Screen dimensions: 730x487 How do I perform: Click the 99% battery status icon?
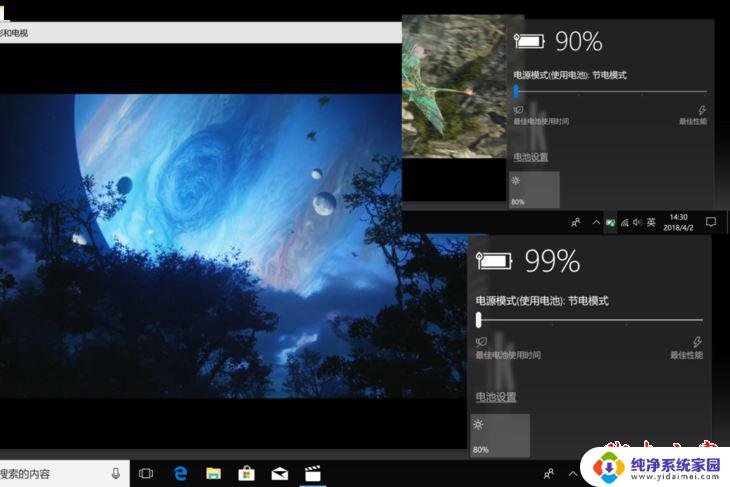coord(493,260)
